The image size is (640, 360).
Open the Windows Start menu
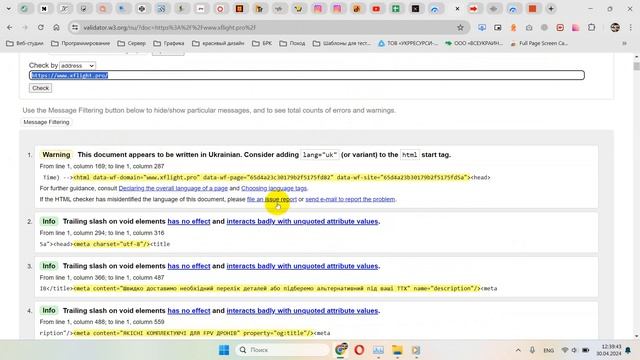224,350
